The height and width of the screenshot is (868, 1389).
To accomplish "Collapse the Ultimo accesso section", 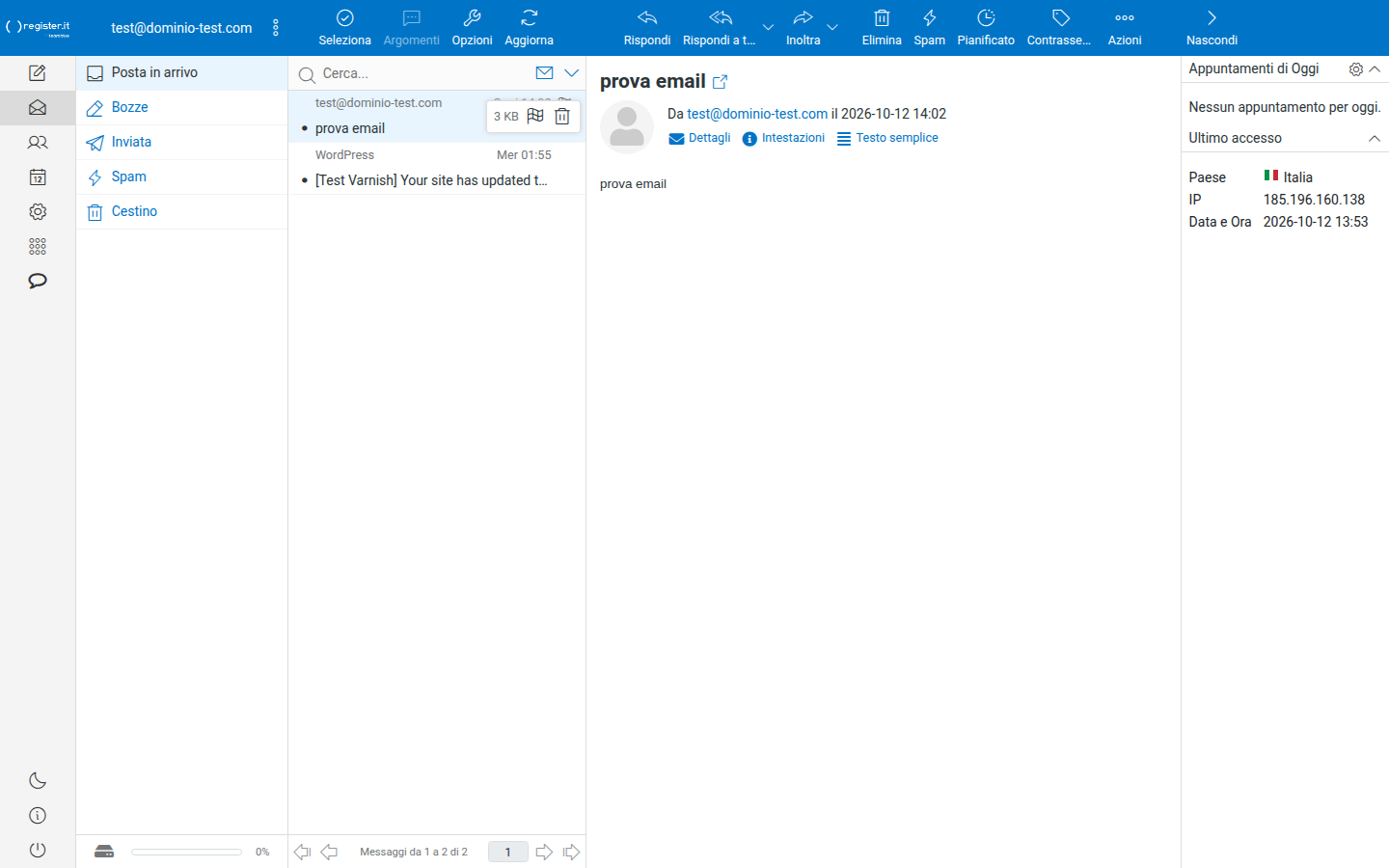I will point(1375,139).
